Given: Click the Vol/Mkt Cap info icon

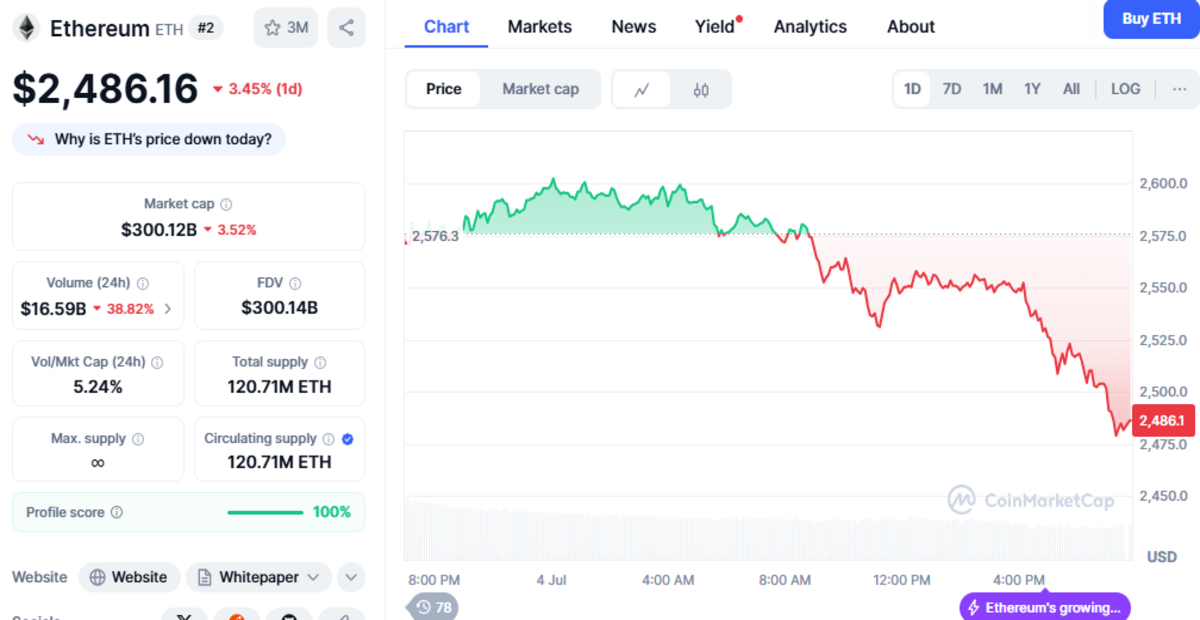Looking at the screenshot, I should 157,362.
